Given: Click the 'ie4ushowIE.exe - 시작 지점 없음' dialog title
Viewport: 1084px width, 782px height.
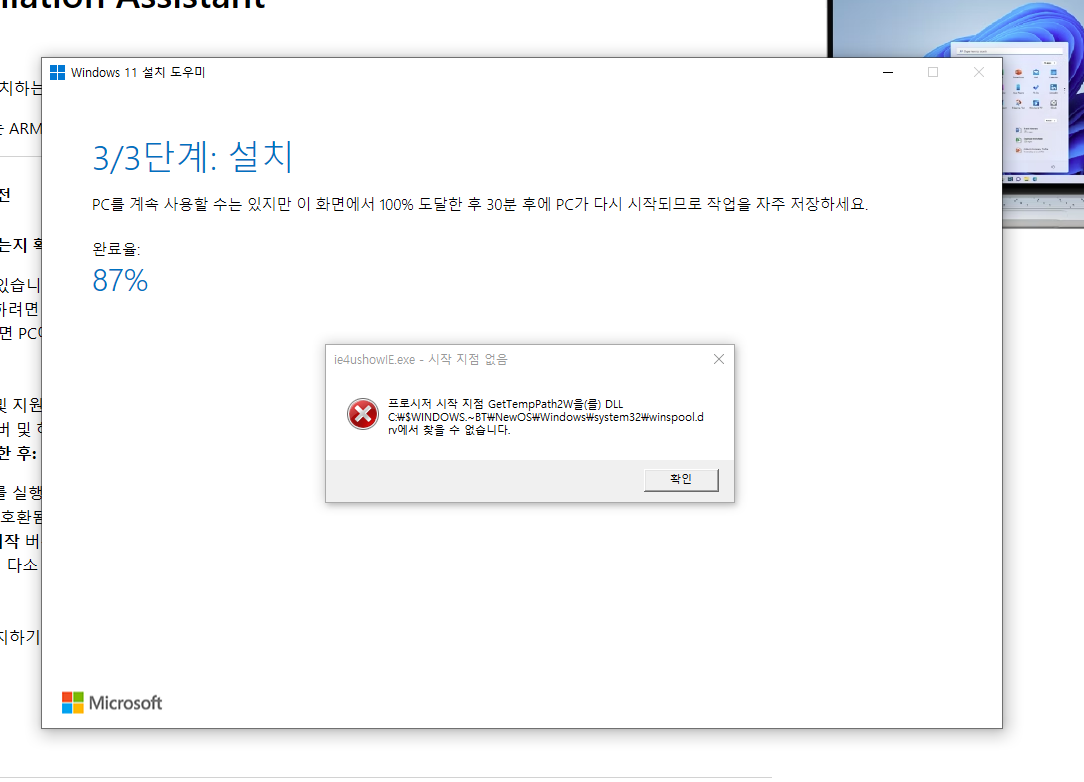Looking at the screenshot, I should 420,360.
